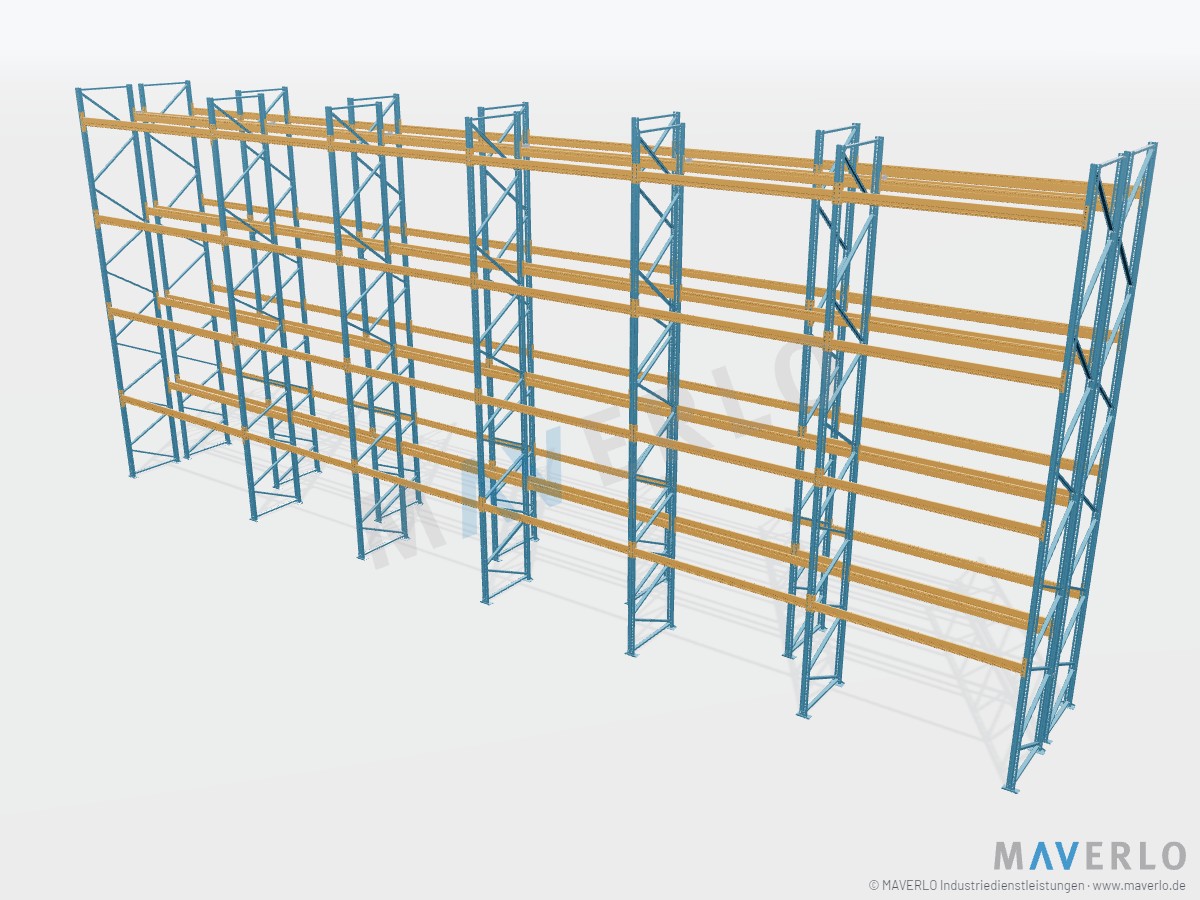Click the copyright © symbol in footer
This screenshot has width=1200, height=900.
(x=874, y=885)
